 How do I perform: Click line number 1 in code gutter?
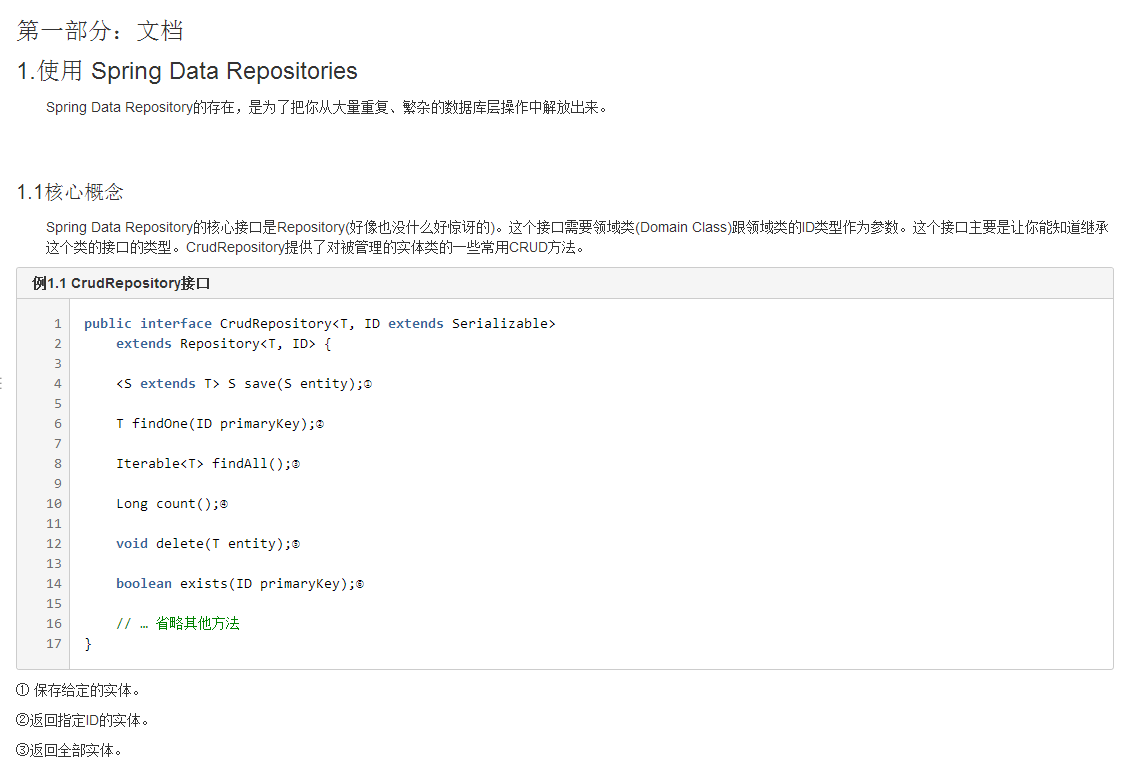click(58, 324)
